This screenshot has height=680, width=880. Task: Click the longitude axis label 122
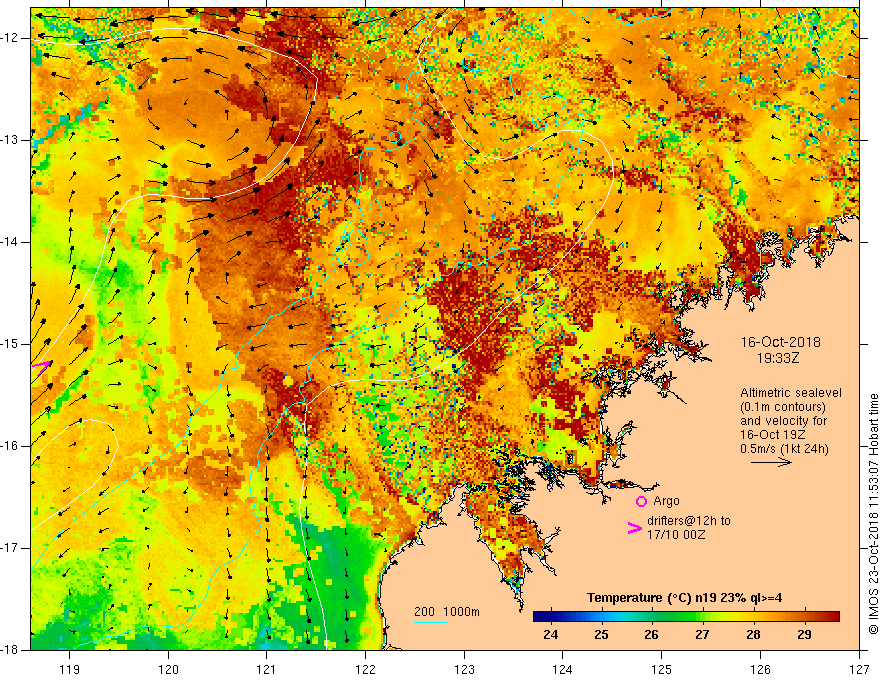pos(365,669)
